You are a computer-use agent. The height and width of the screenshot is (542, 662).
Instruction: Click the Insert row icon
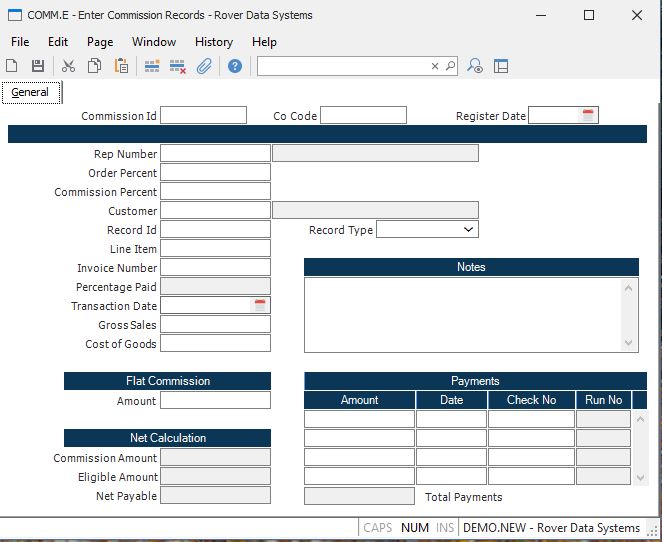pyautogui.click(x=152, y=66)
